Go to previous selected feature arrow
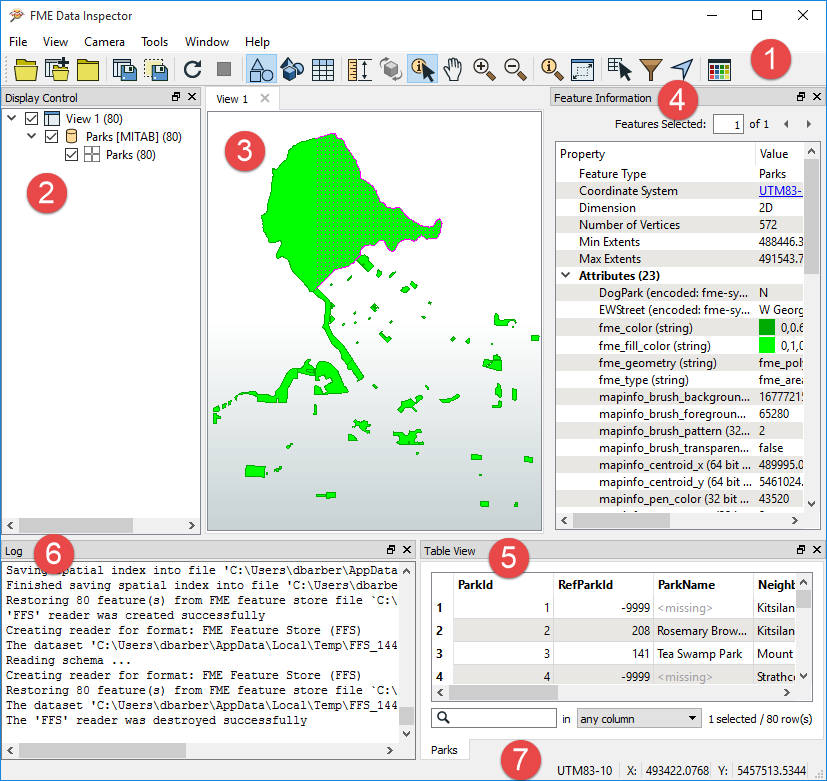 (x=786, y=124)
